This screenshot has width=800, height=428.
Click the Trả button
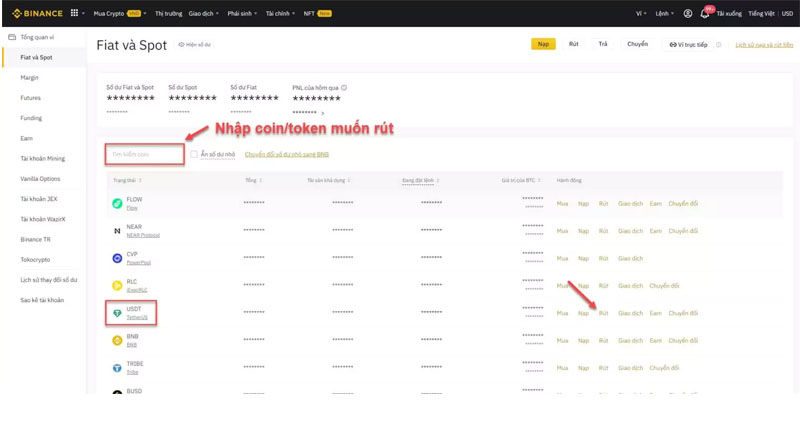pyautogui.click(x=603, y=44)
